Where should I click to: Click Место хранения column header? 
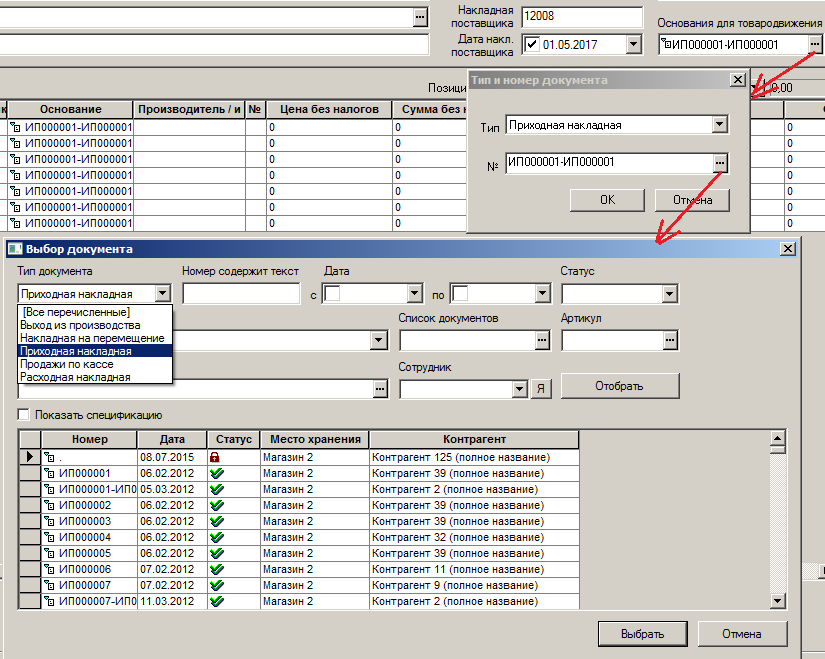point(315,439)
